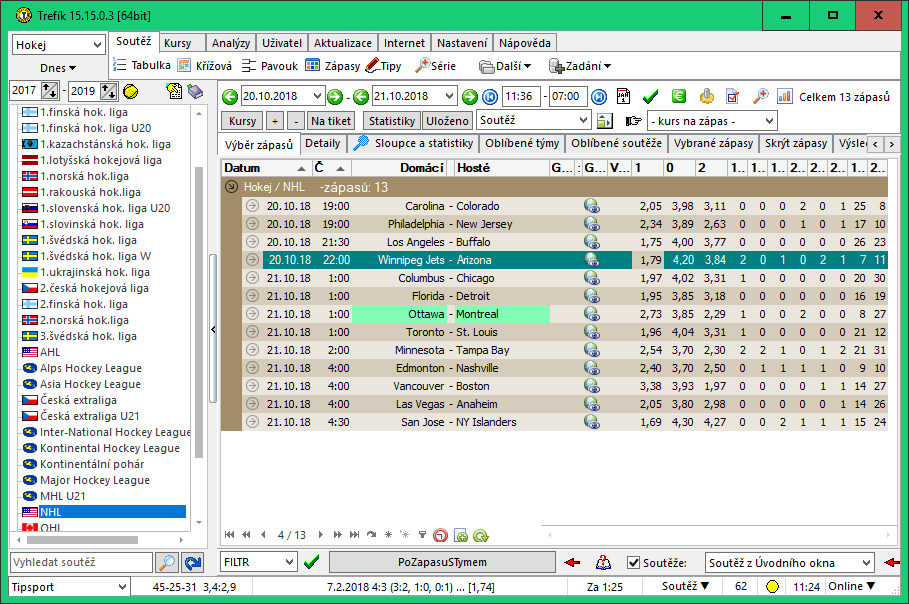Click the bar chart icon near Celkem

coord(785,96)
